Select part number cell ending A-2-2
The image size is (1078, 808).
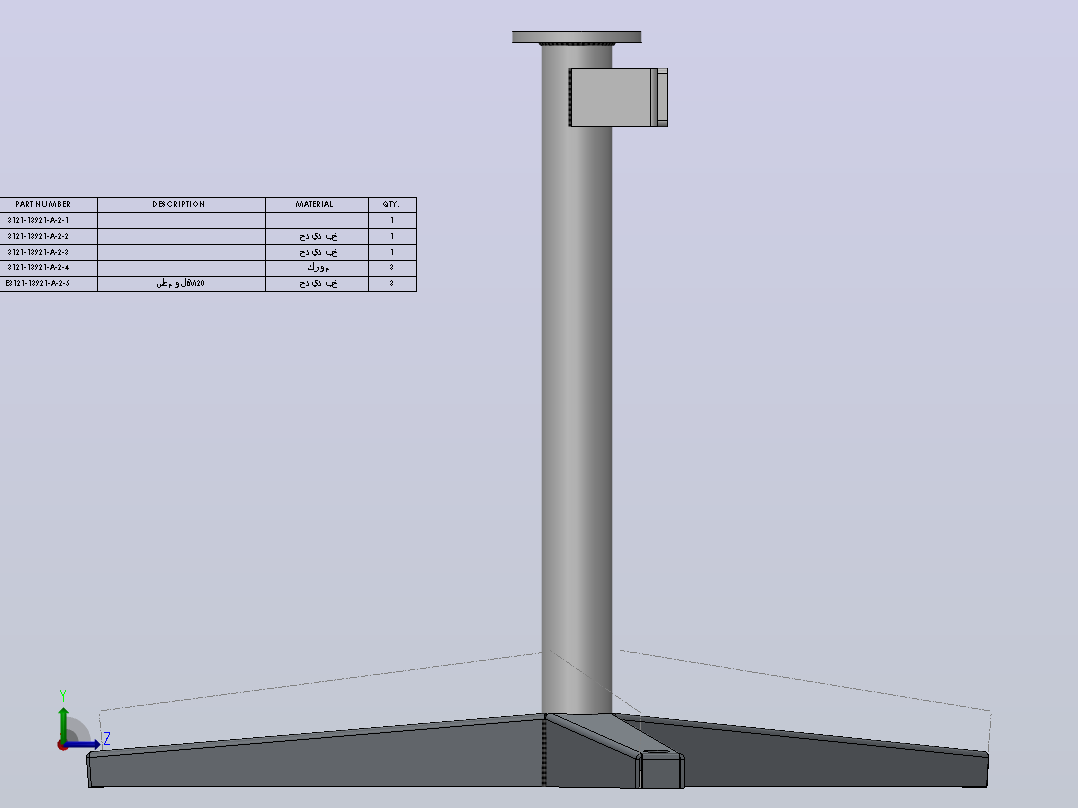48,236
